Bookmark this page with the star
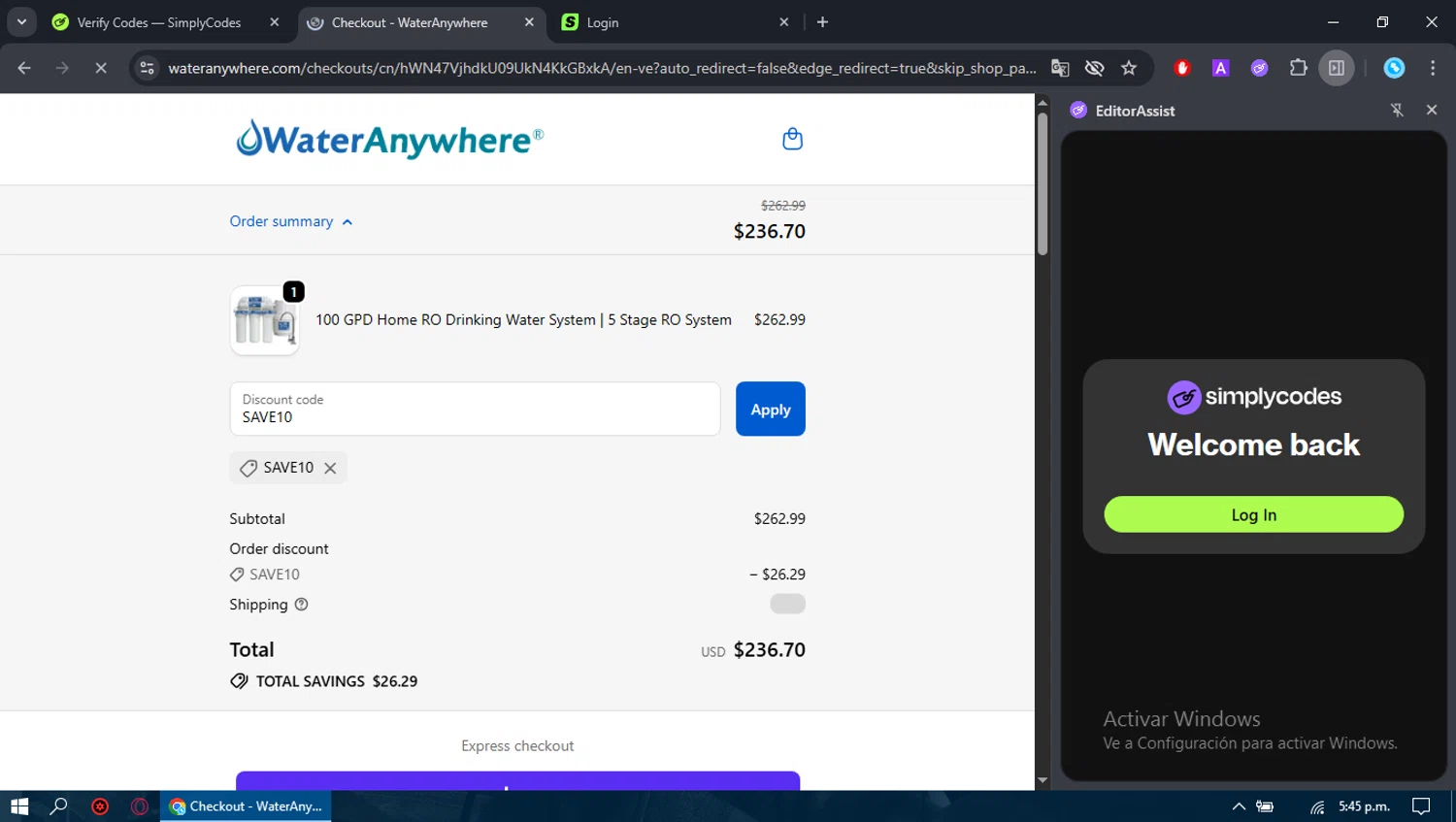The height and width of the screenshot is (822, 1456). (x=1128, y=68)
